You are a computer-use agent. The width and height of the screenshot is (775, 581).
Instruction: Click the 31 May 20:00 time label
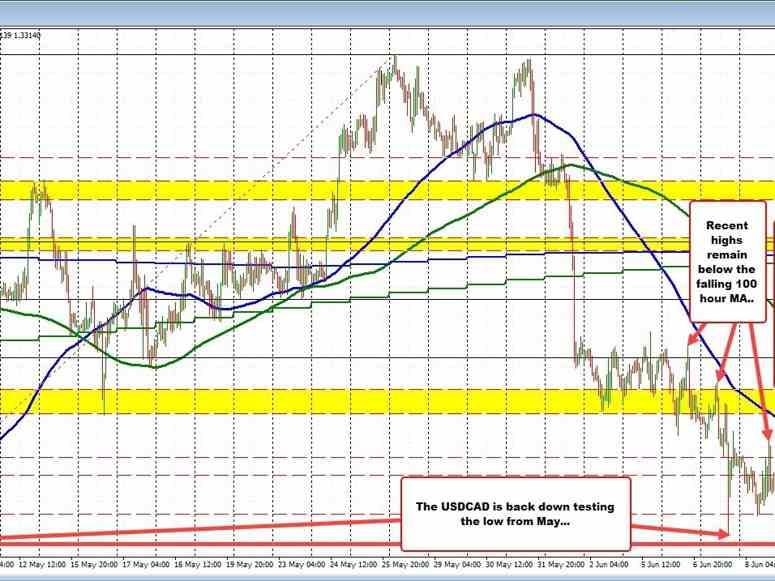561,564
